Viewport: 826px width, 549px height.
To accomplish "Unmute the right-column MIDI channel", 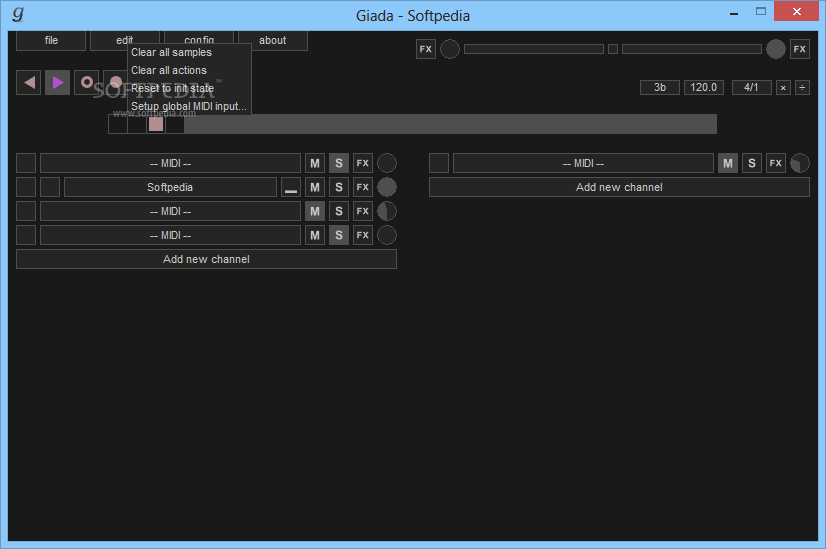I will click(728, 163).
